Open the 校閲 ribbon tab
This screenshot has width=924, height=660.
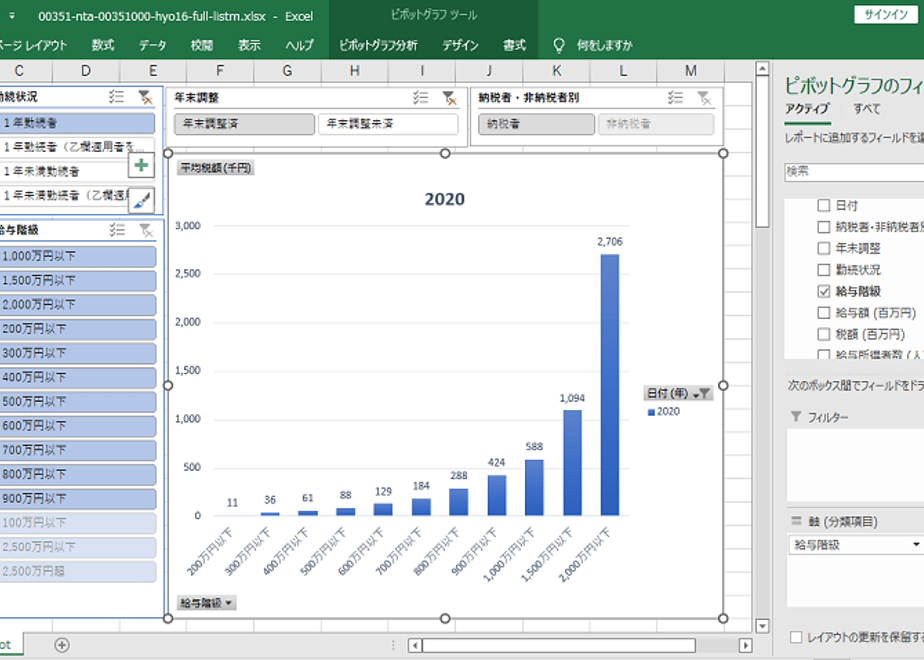[x=202, y=45]
